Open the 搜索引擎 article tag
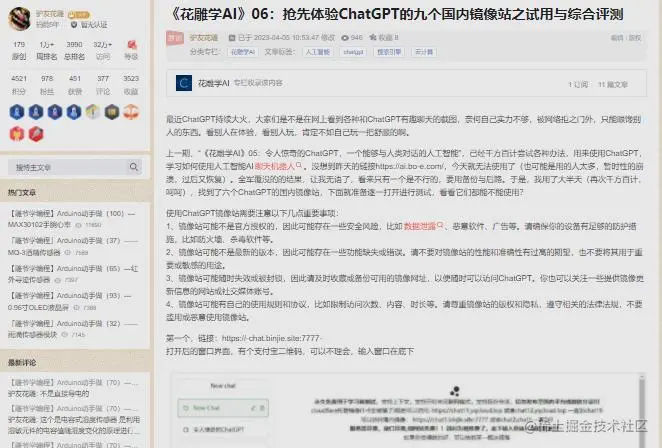 tap(389, 52)
